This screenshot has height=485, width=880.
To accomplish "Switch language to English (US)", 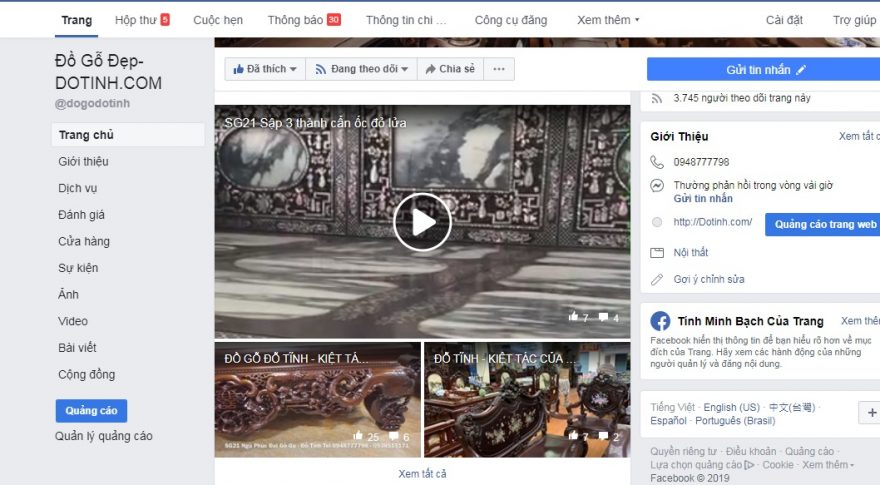I will point(731,408).
